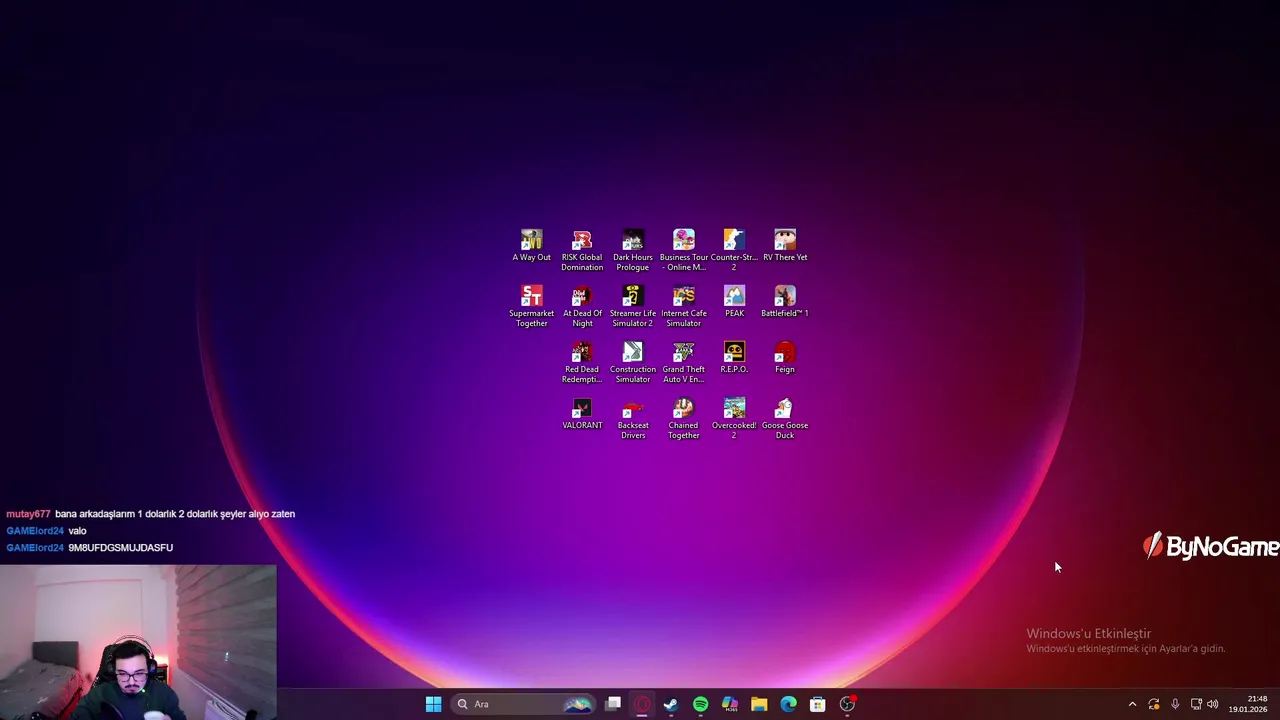Open network settings tray icon
This screenshot has width=1280, height=720.
1196,704
